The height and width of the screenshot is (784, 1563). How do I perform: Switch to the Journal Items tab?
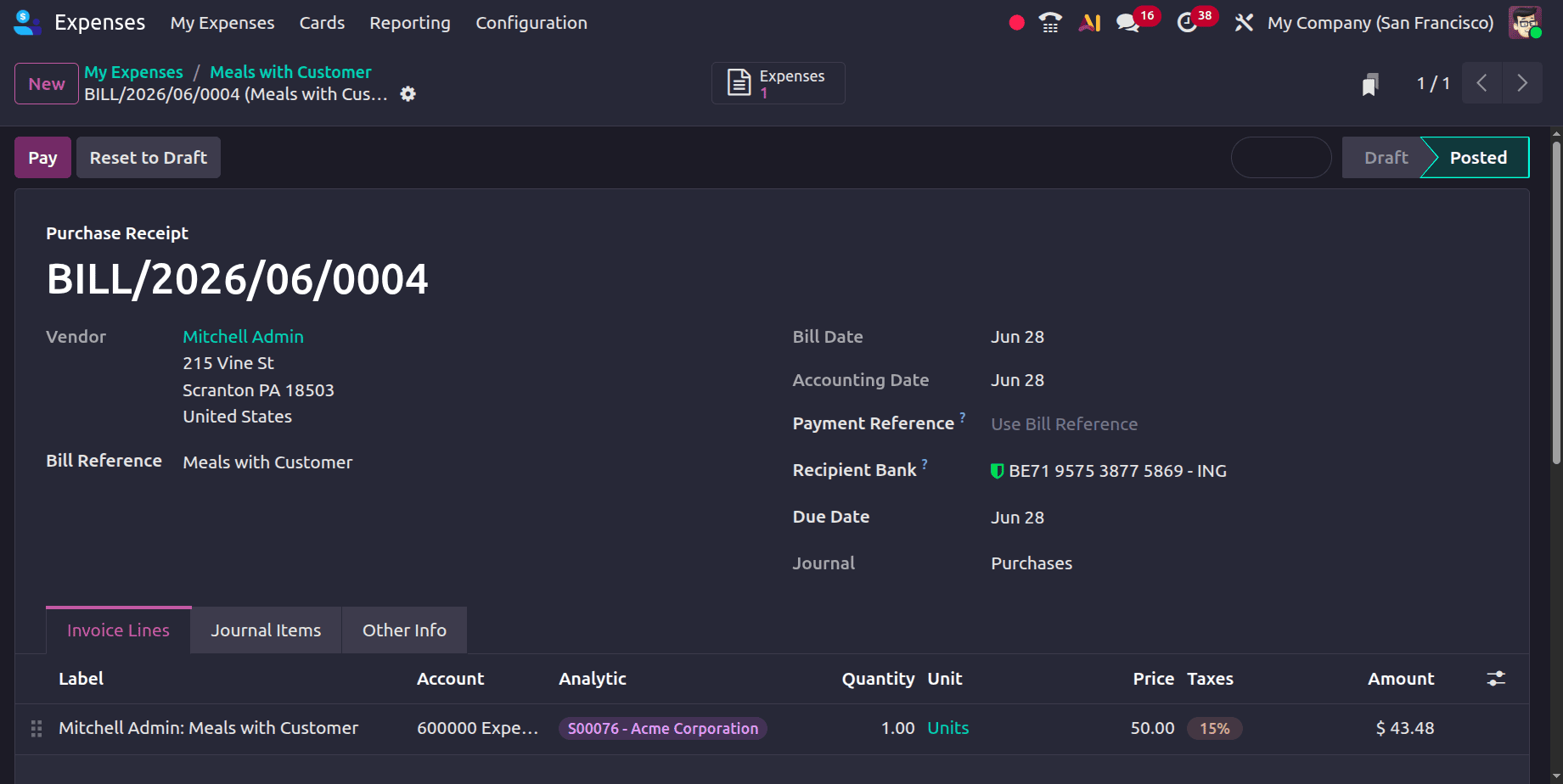(266, 630)
